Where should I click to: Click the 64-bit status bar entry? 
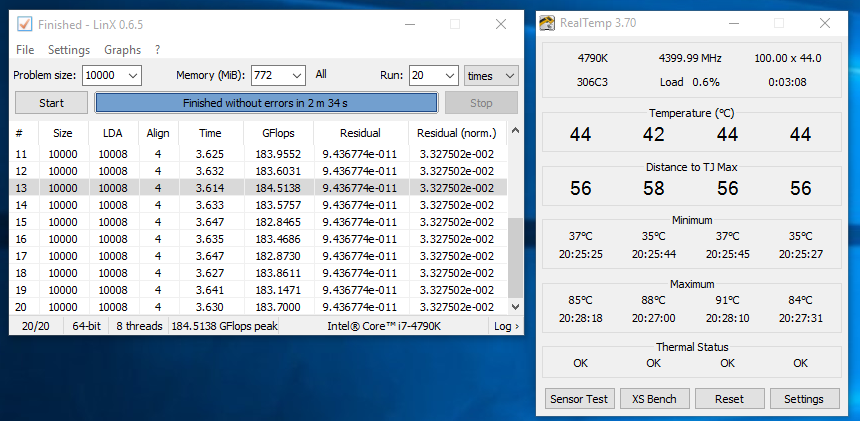point(87,326)
